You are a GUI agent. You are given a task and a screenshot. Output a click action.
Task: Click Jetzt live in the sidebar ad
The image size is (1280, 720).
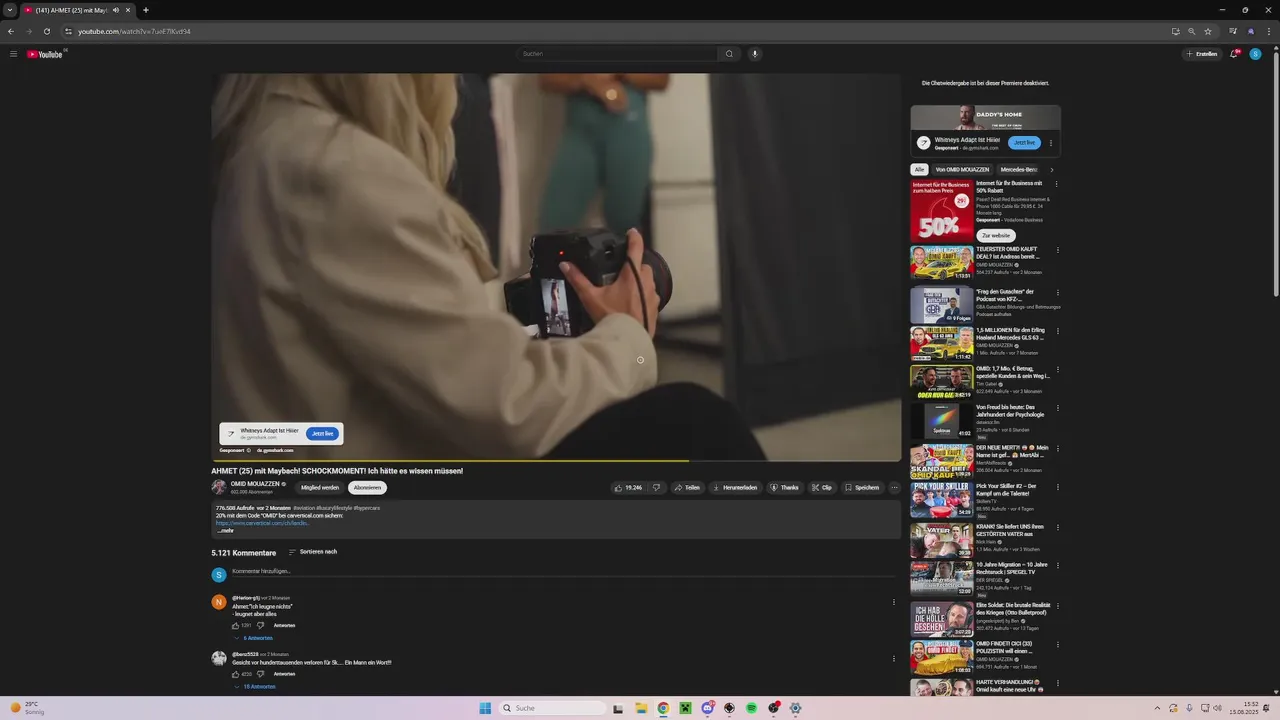(1024, 143)
